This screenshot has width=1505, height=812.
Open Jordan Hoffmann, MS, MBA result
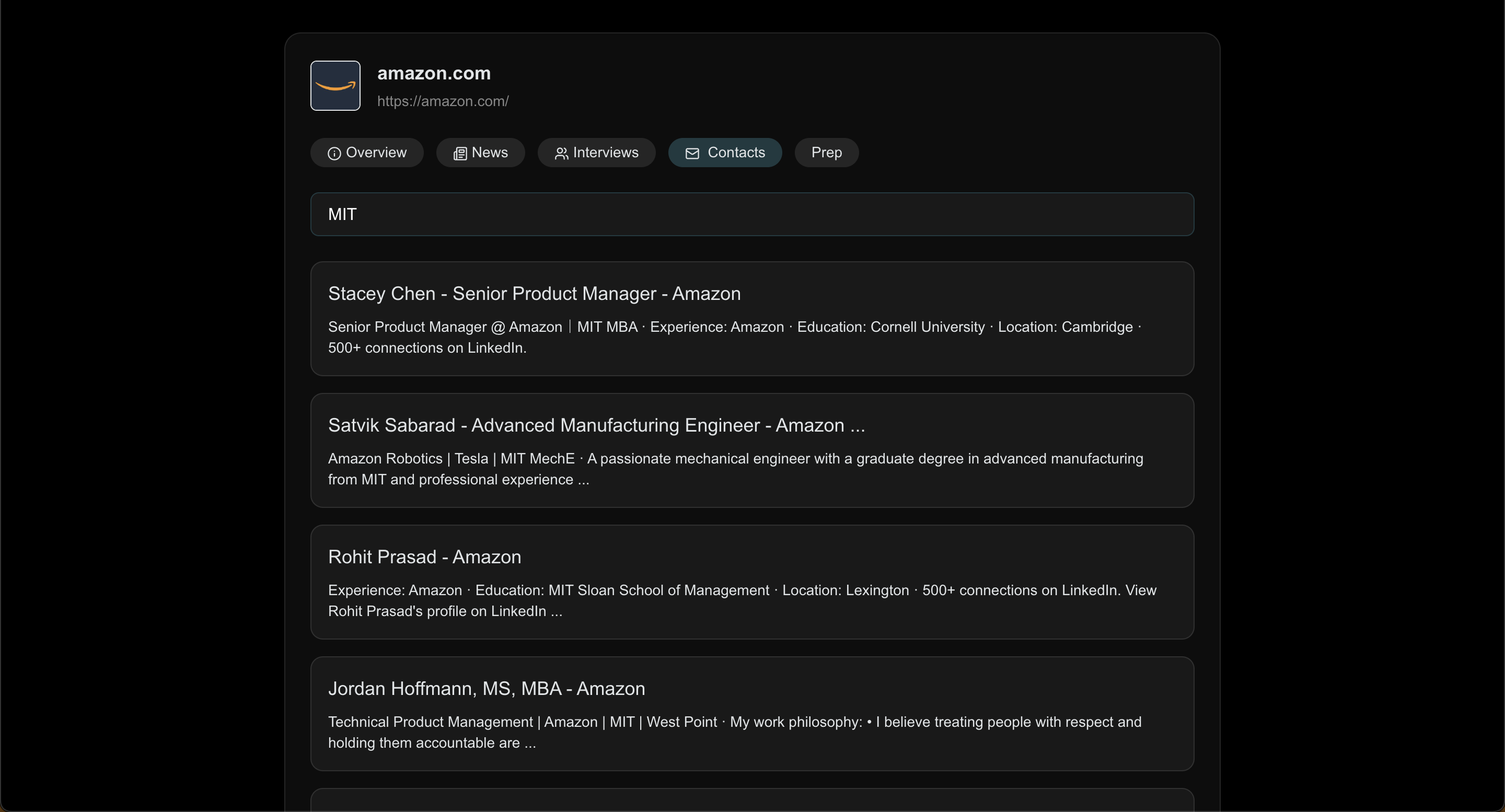point(752,713)
